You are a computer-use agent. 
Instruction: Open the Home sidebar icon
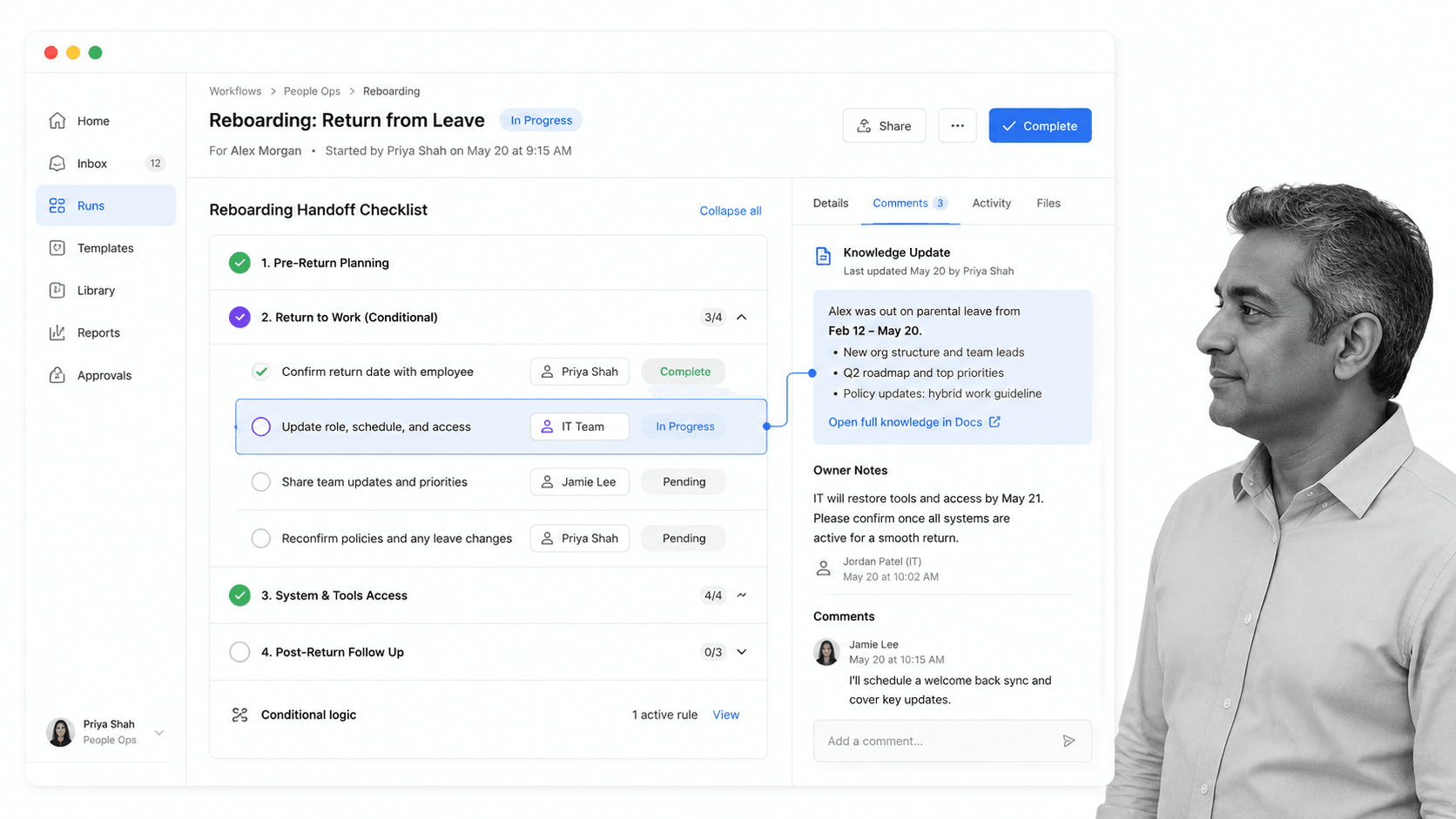57,121
